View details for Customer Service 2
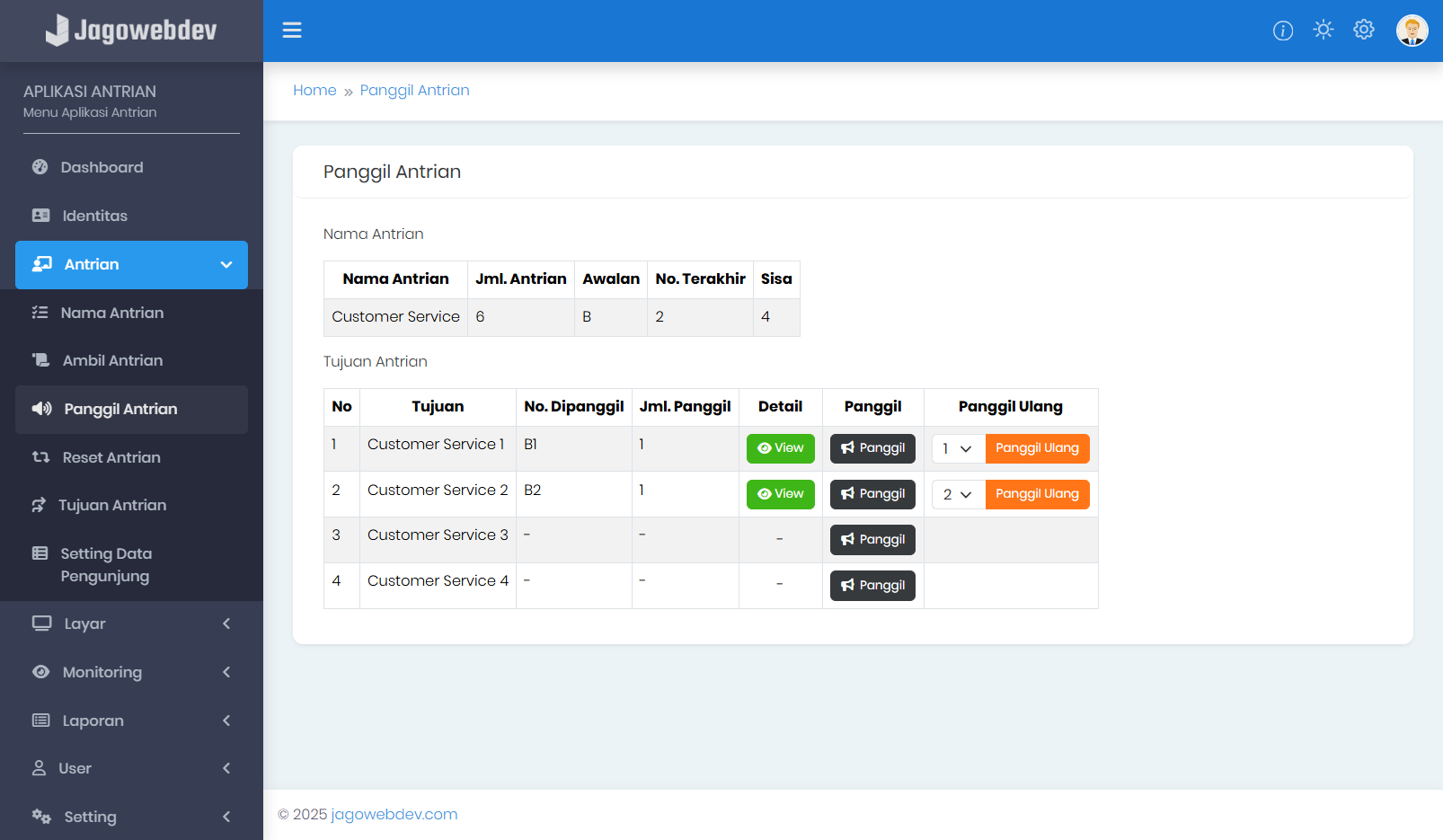Screen dimensions: 1443x840 (781, 494)
